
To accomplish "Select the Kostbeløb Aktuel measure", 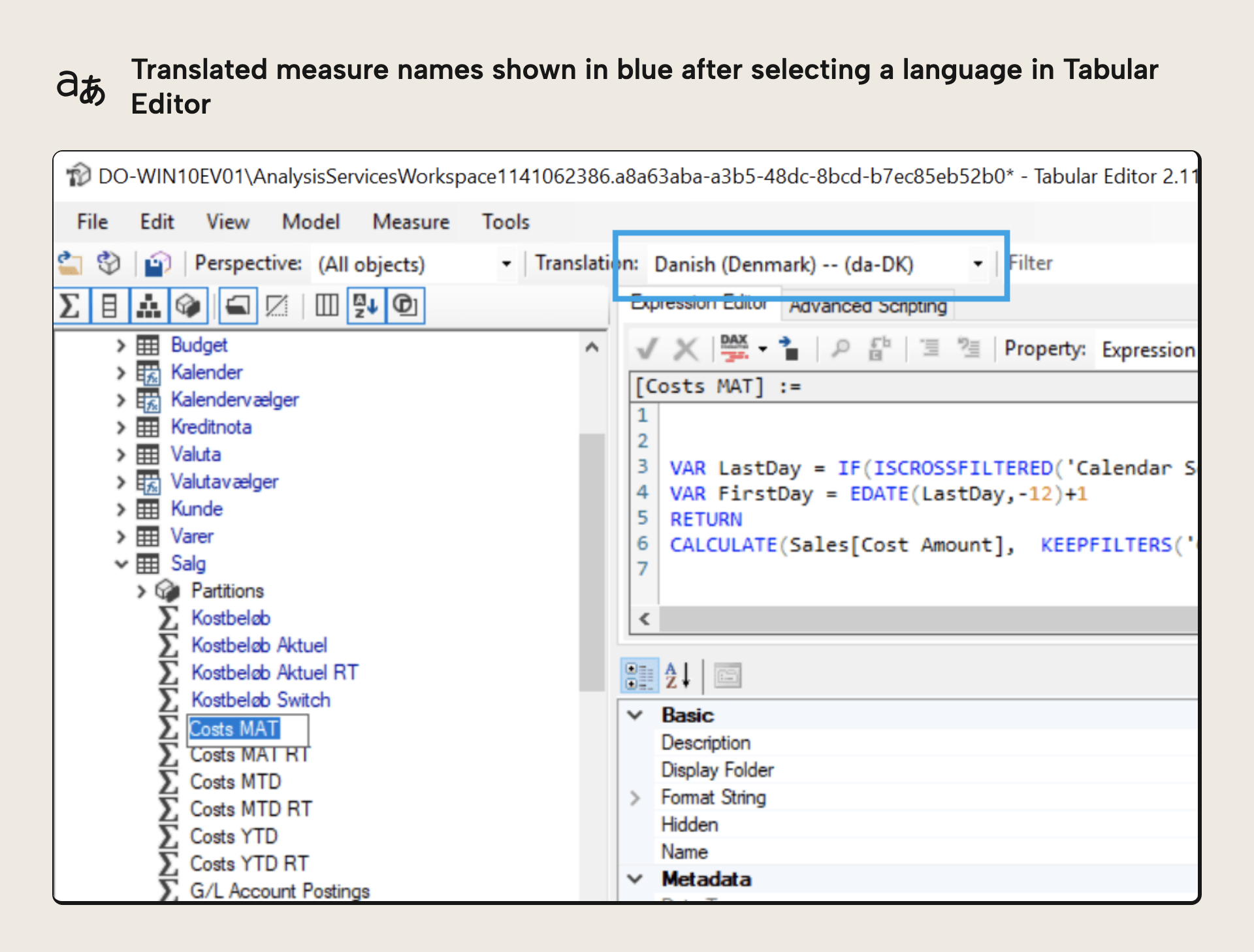I will pyautogui.click(x=259, y=645).
